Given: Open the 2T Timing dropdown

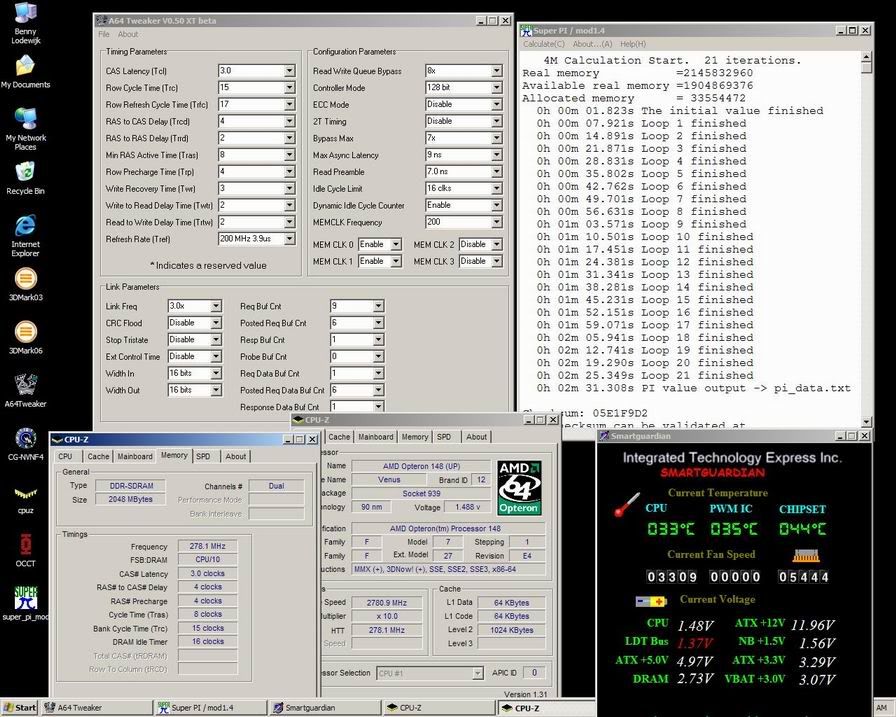Looking at the screenshot, I should click(x=496, y=121).
